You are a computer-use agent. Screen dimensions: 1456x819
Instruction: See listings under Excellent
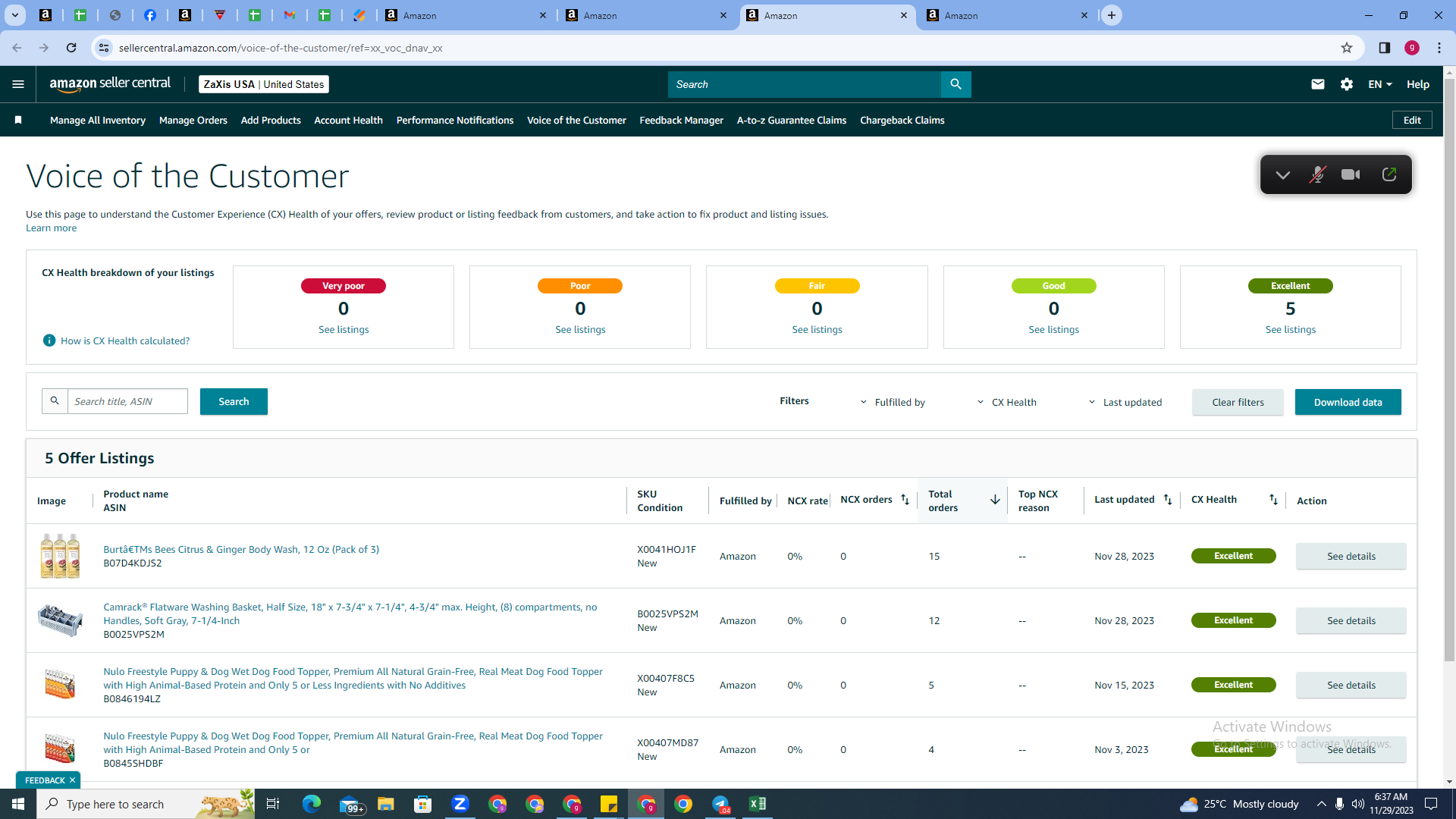(x=1290, y=329)
